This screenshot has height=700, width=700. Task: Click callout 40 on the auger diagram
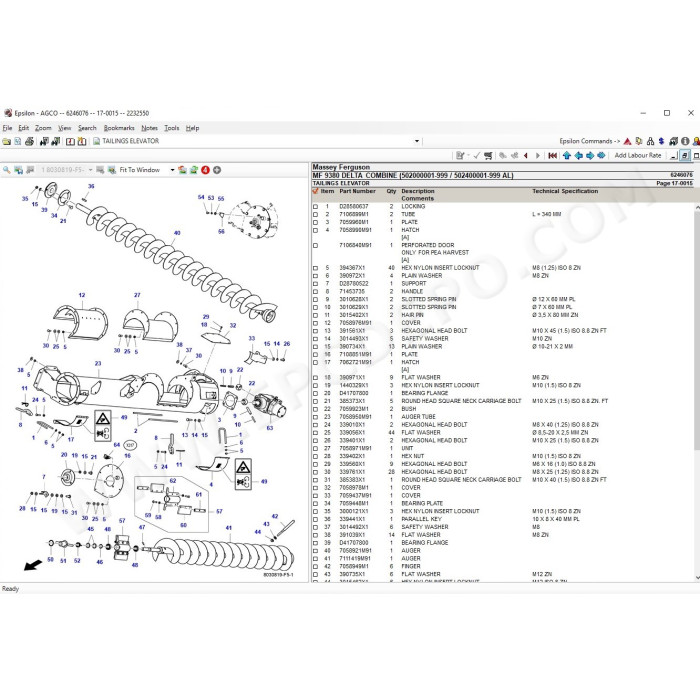coord(177,233)
